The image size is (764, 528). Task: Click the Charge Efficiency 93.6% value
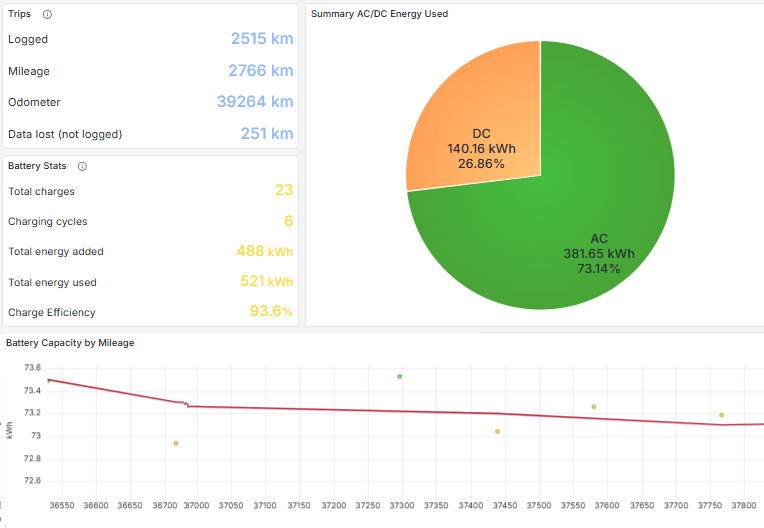(x=270, y=312)
